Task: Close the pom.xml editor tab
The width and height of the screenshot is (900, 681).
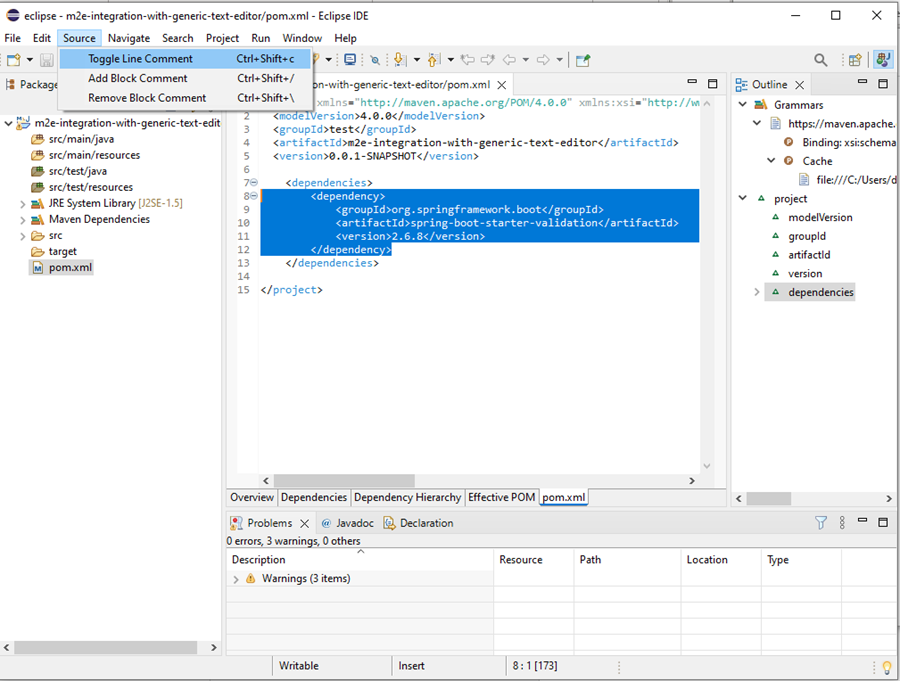Action: 502,85
